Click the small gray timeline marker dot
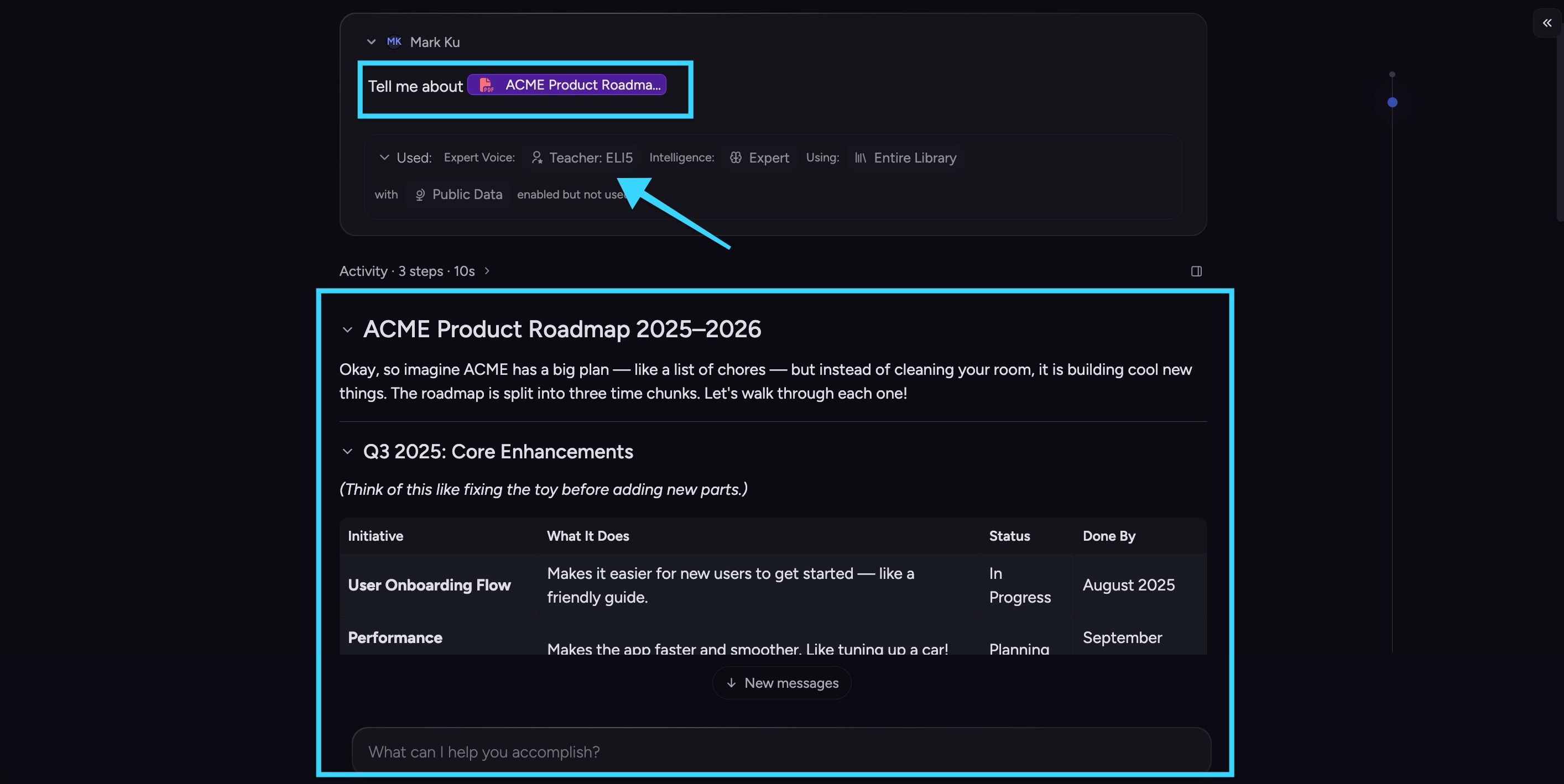The image size is (1564, 784). coord(1392,75)
